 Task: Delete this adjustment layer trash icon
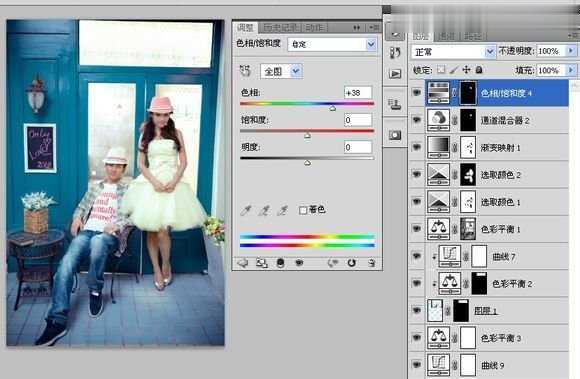371,263
